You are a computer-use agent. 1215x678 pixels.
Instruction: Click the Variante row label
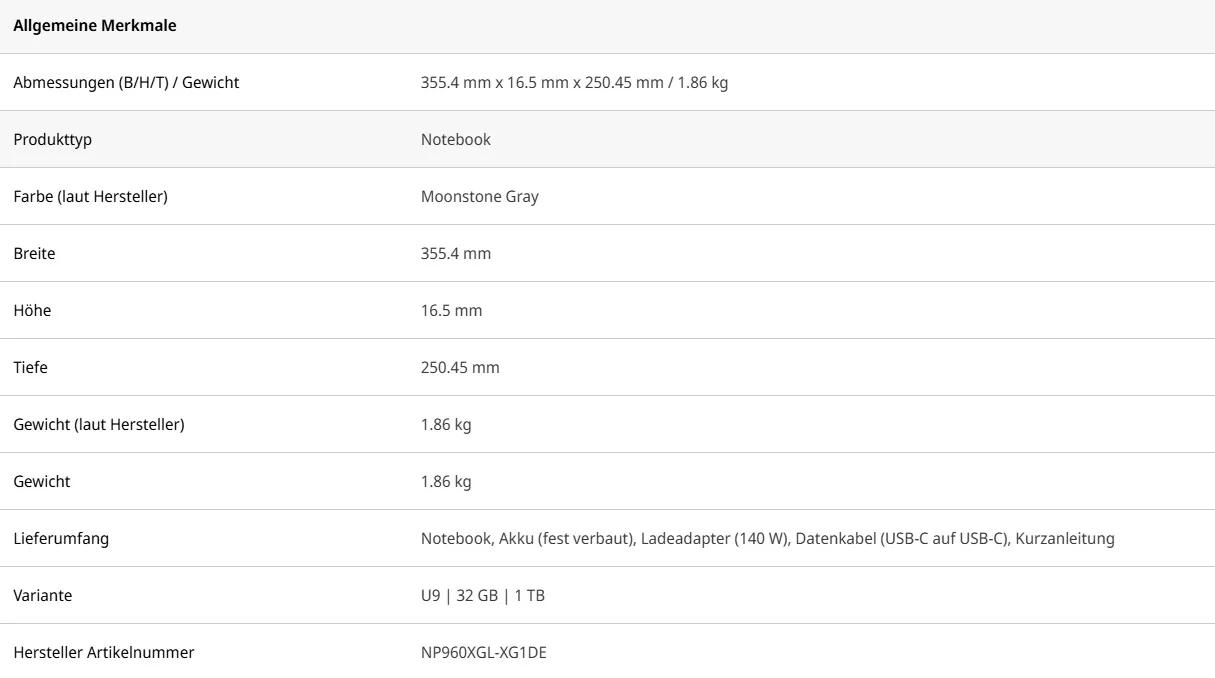(x=42, y=596)
